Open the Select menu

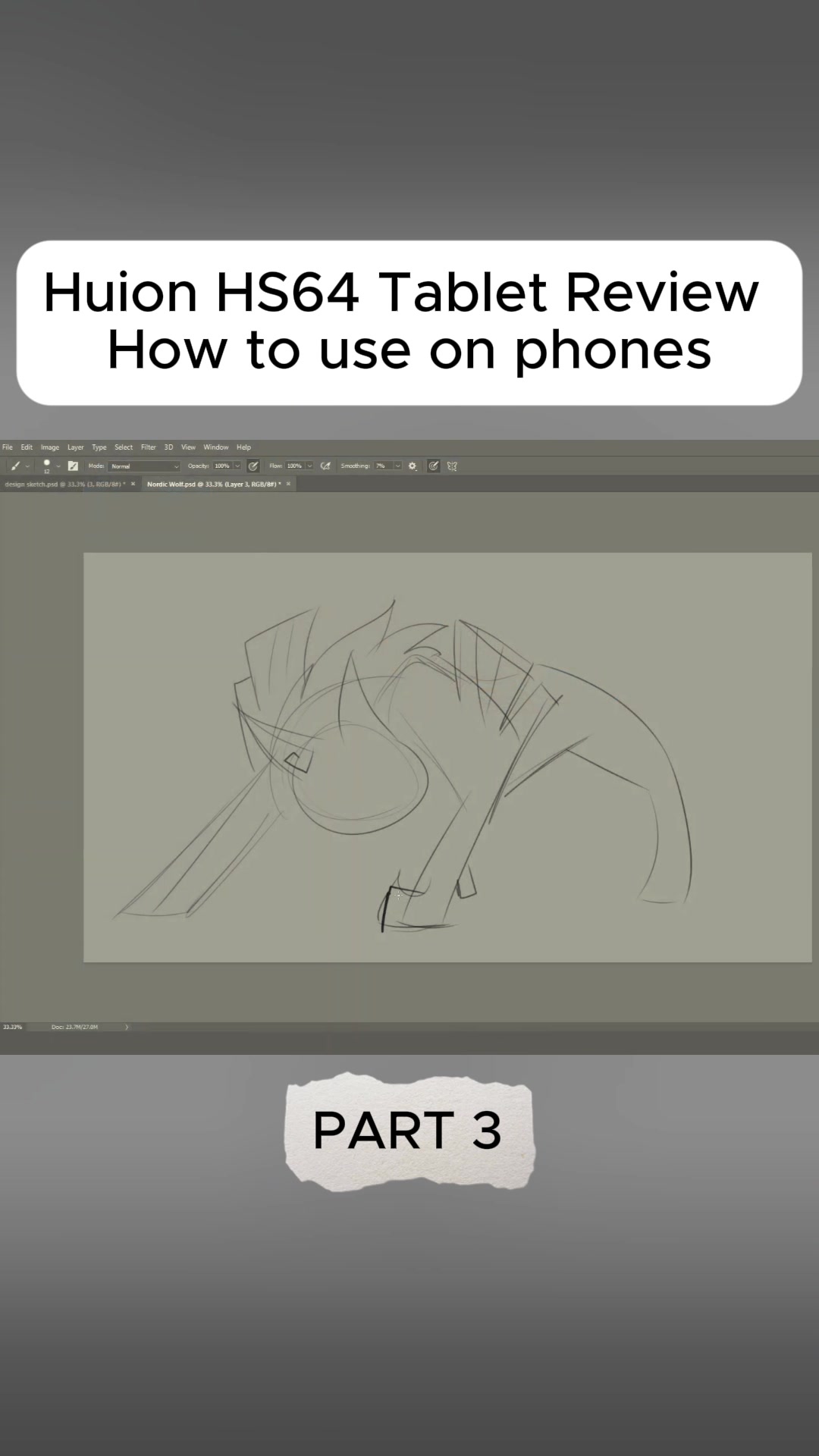click(124, 447)
